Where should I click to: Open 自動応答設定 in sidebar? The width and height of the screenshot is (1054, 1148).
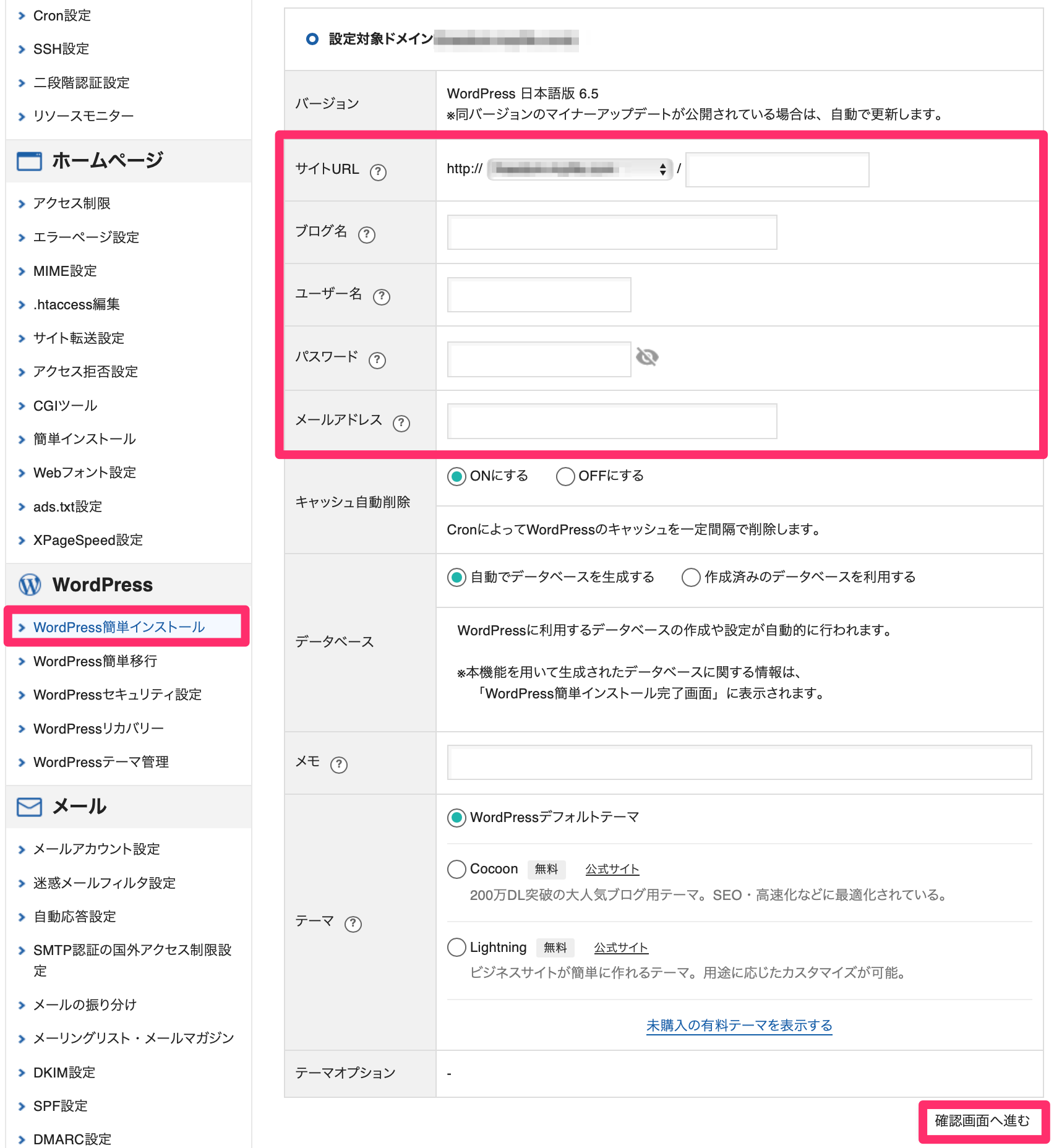point(75,917)
